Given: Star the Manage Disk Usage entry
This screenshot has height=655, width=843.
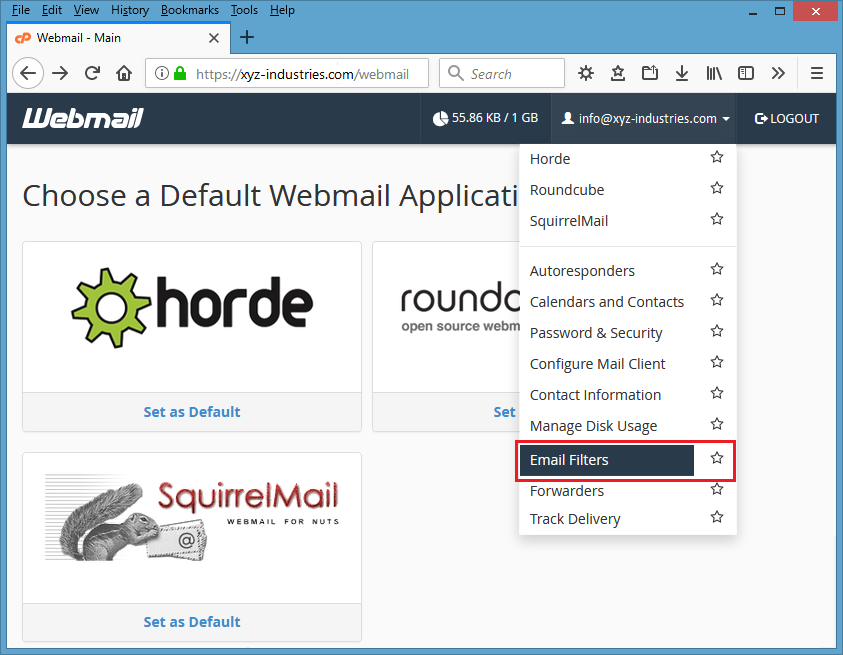Looking at the screenshot, I should click(x=717, y=424).
